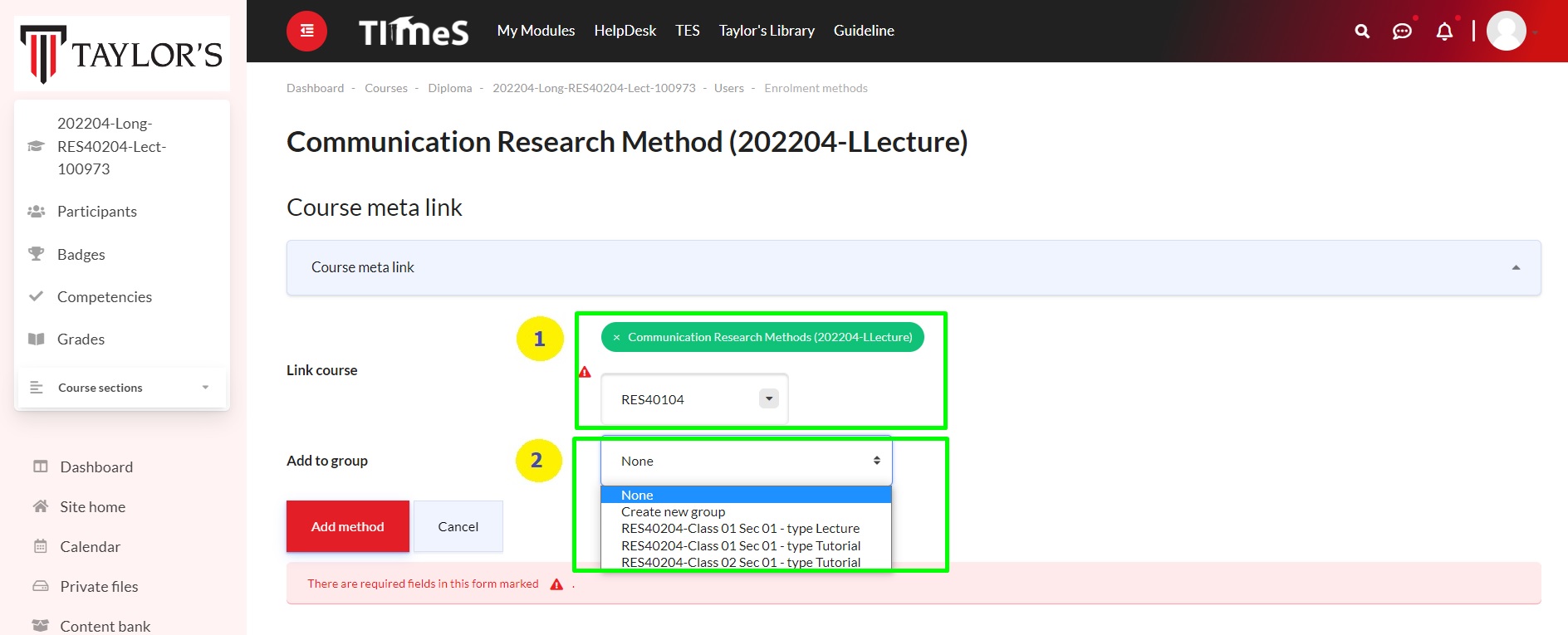Screen dimensions: 1568x635
Task: Open the notifications bell icon
Action: [x=1444, y=32]
